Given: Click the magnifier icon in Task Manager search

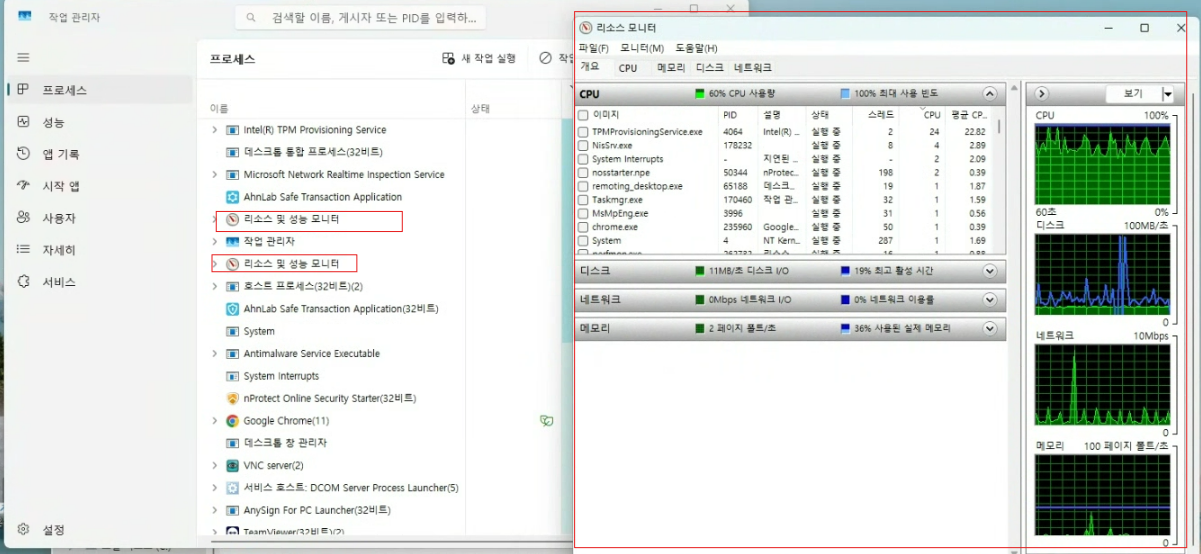Looking at the screenshot, I should [x=252, y=18].
